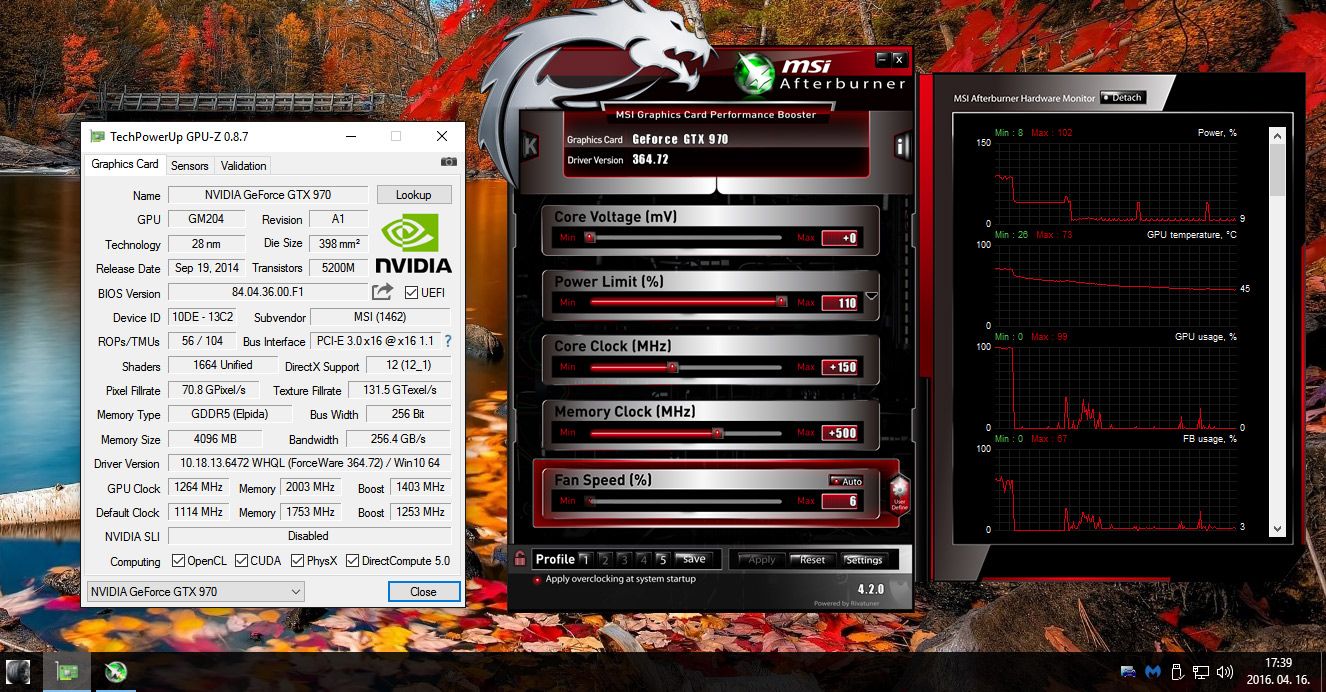The height and width of the screenshot is (692, 1326).
Task: Toggle the OpenCL checkbox
Action: coord(178,561)
